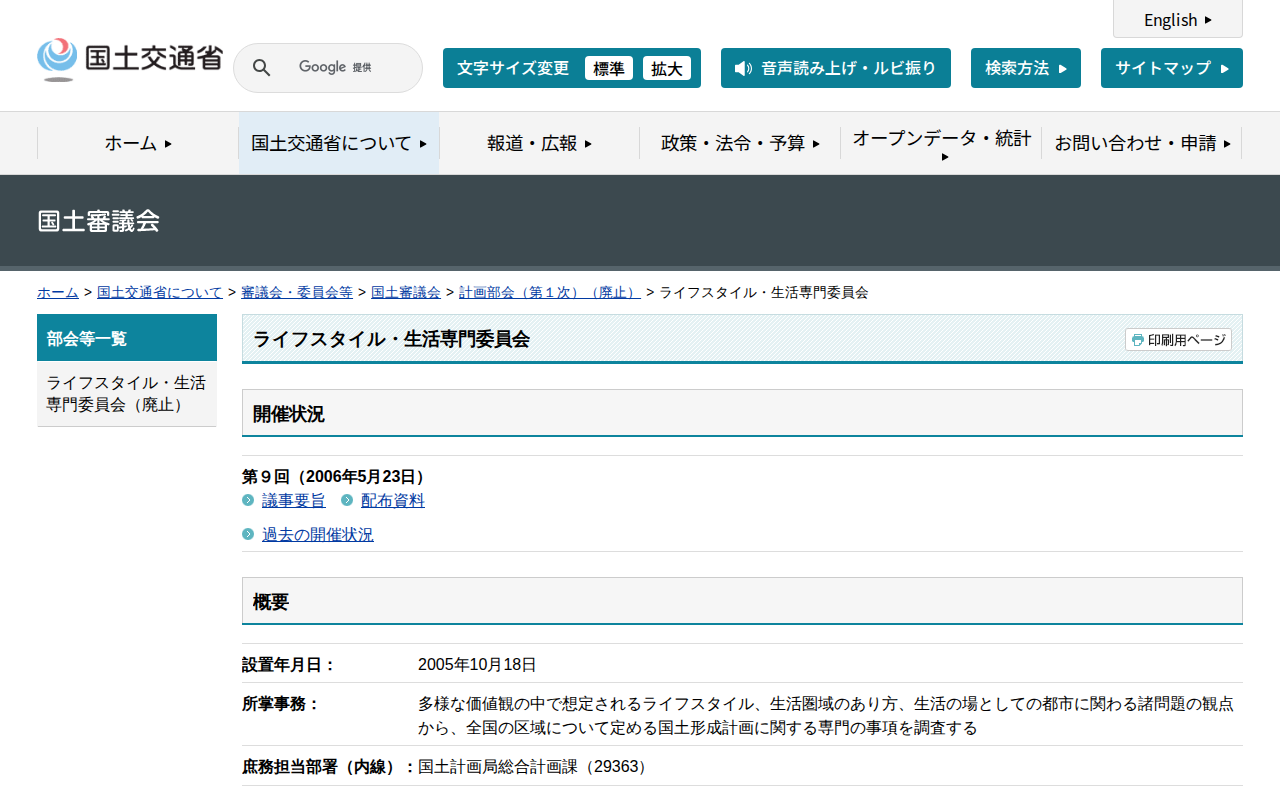Click the bullet icon beside 配布資料
This screenshot has height=800, width=1280.
347,500
